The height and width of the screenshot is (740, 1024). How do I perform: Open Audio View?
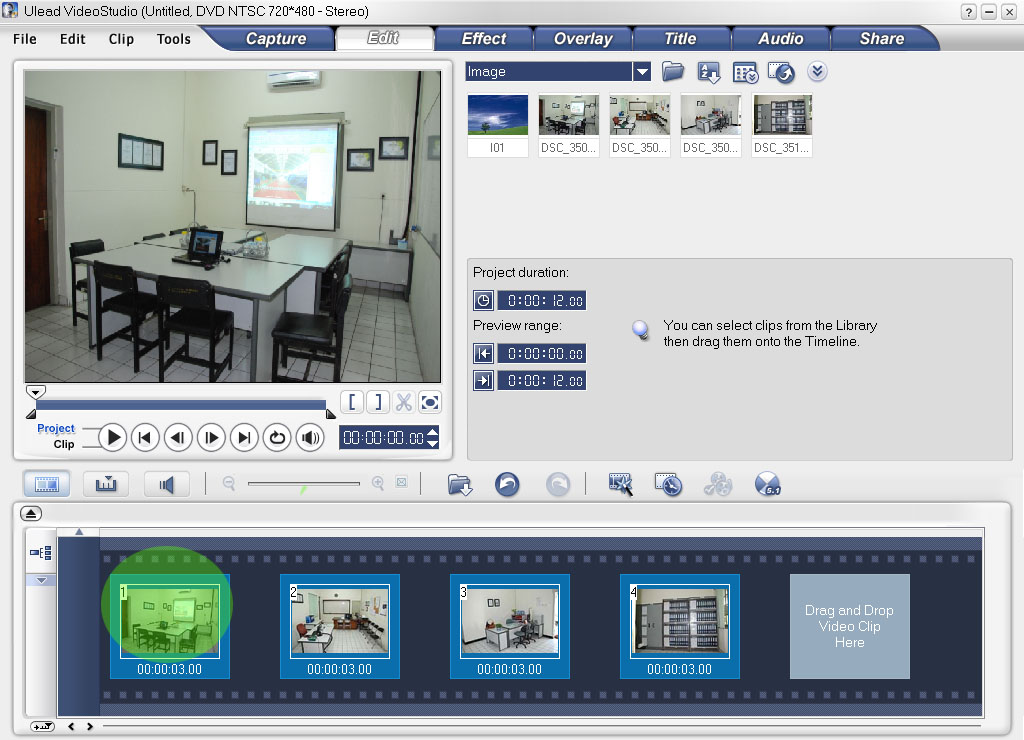(x=167, y=483)
